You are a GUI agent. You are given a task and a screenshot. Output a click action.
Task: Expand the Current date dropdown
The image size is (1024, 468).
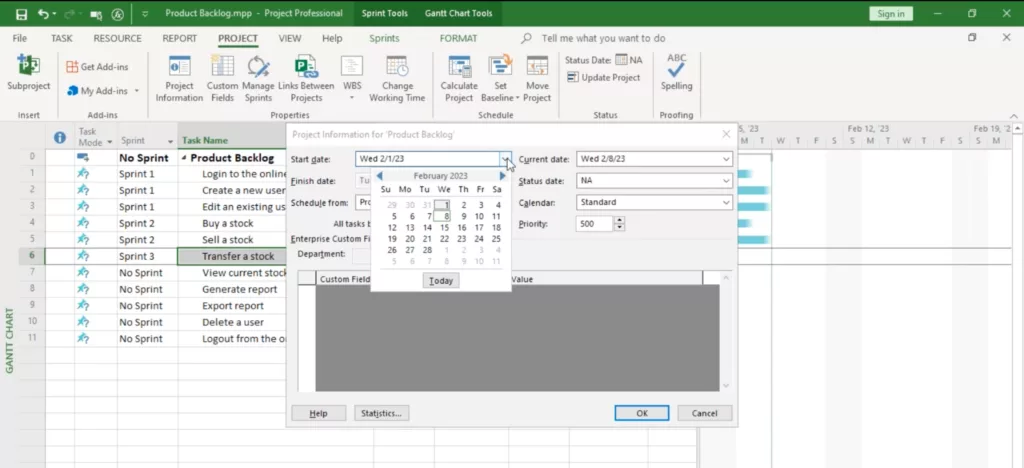tap(726, 159)
